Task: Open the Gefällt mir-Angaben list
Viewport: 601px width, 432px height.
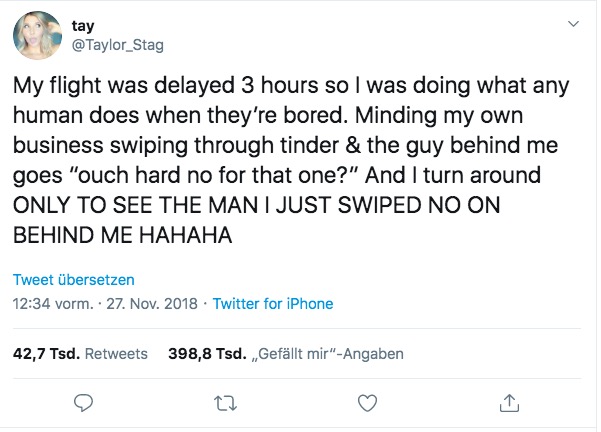Action: pos(327,354)
